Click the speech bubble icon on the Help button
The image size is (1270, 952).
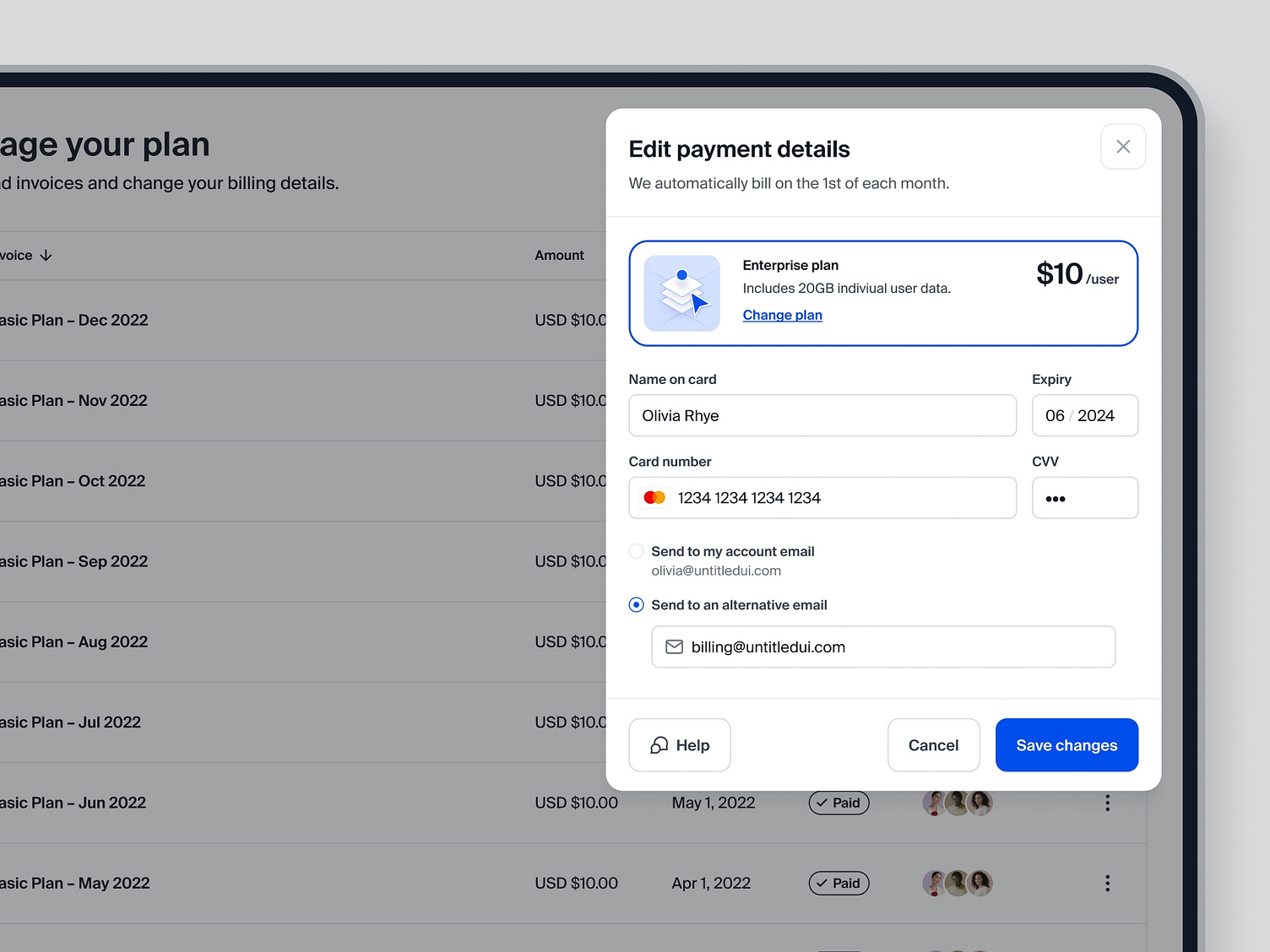coord(659,744)
